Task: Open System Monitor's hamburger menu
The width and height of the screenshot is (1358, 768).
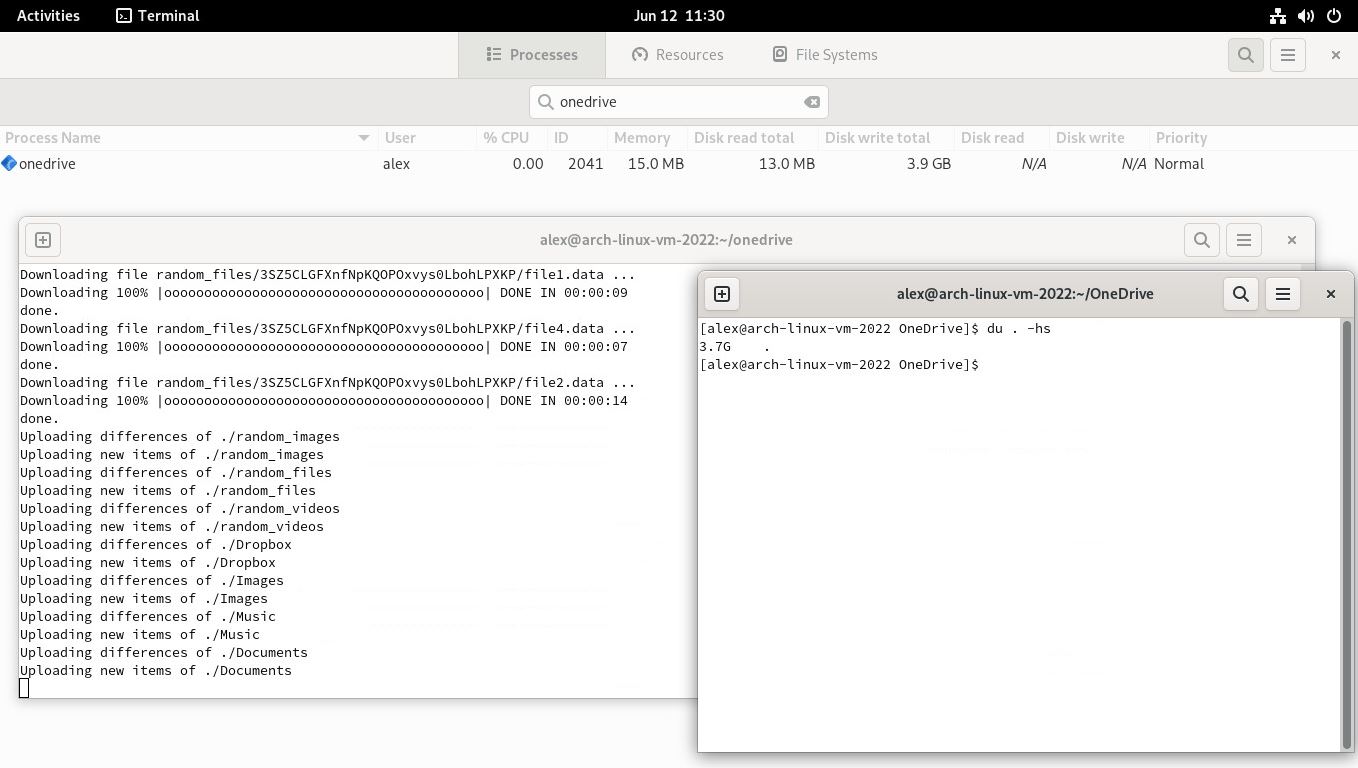Action: 1287,55
